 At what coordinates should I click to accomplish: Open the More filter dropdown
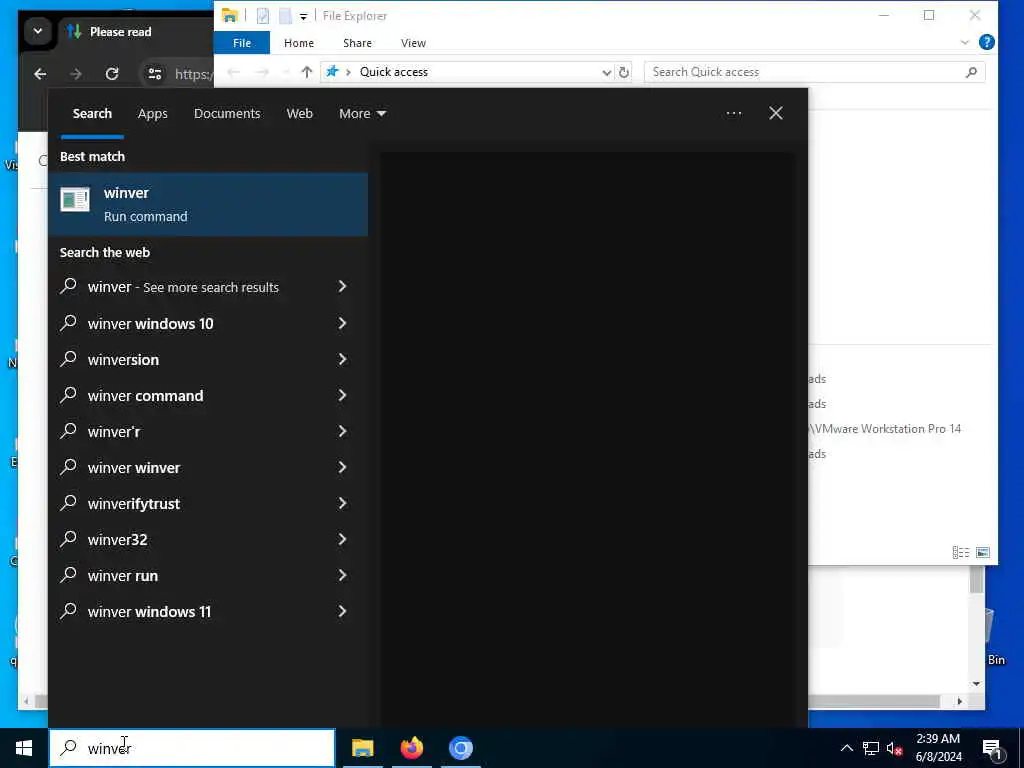(362, 114)
